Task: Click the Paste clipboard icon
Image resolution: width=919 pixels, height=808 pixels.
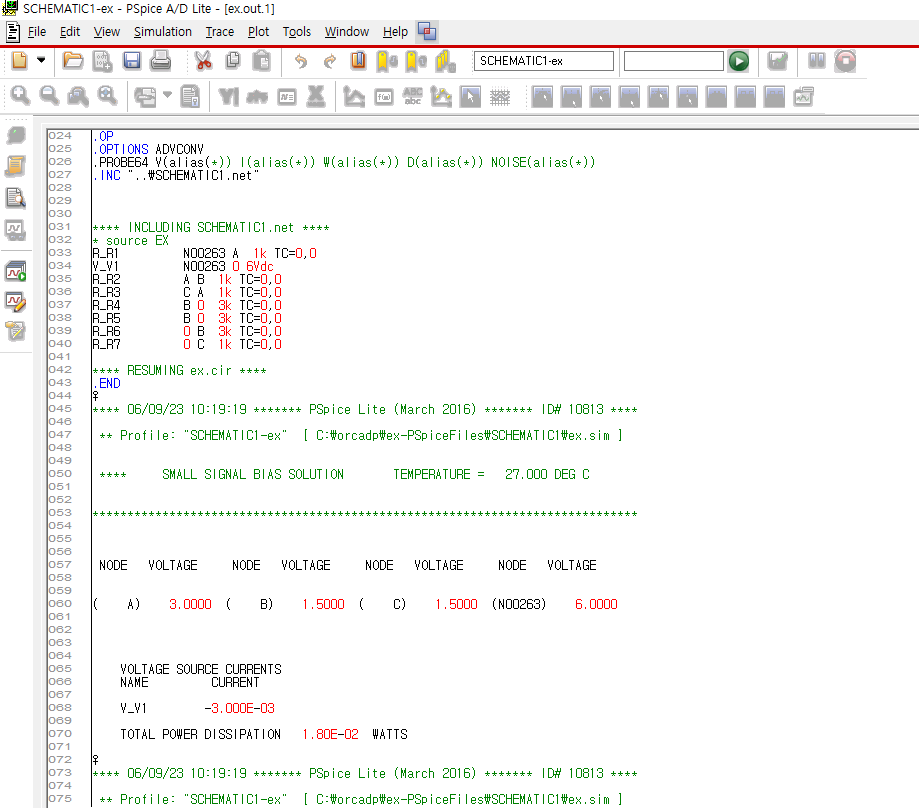Action: tap(261, 60)
